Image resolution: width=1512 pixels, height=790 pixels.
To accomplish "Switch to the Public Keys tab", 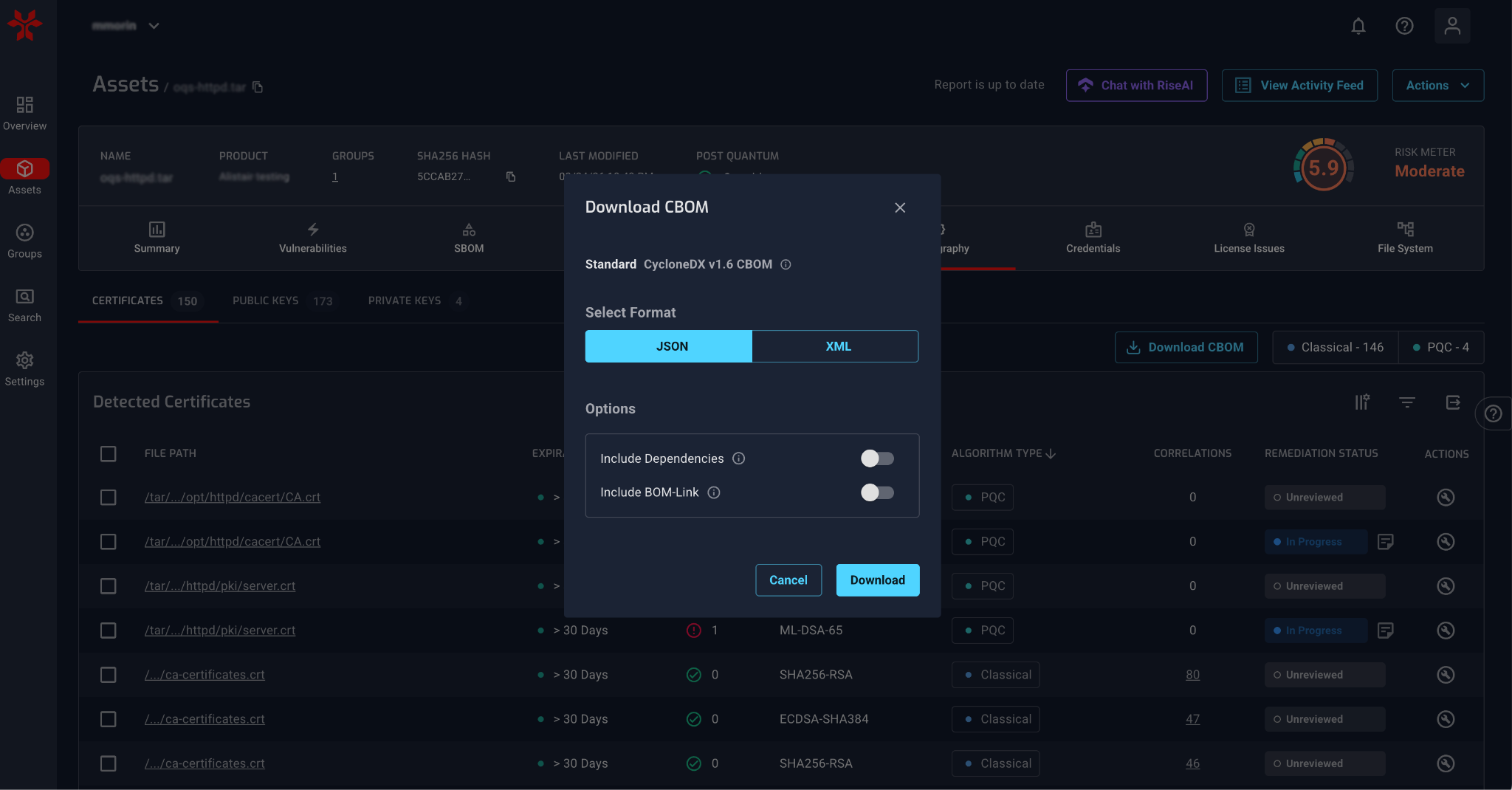I will coord(281,301).
